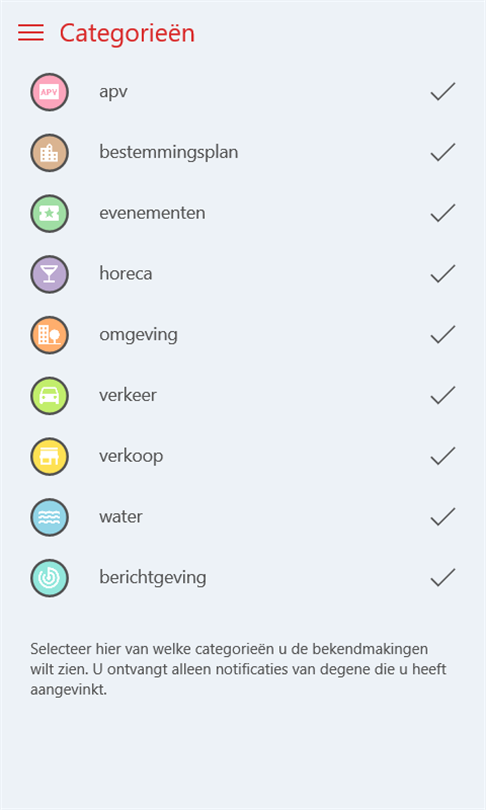This screenshot has width=486, height=810.
Task: Select the orange omgeving icon
Action: point(49,335)
